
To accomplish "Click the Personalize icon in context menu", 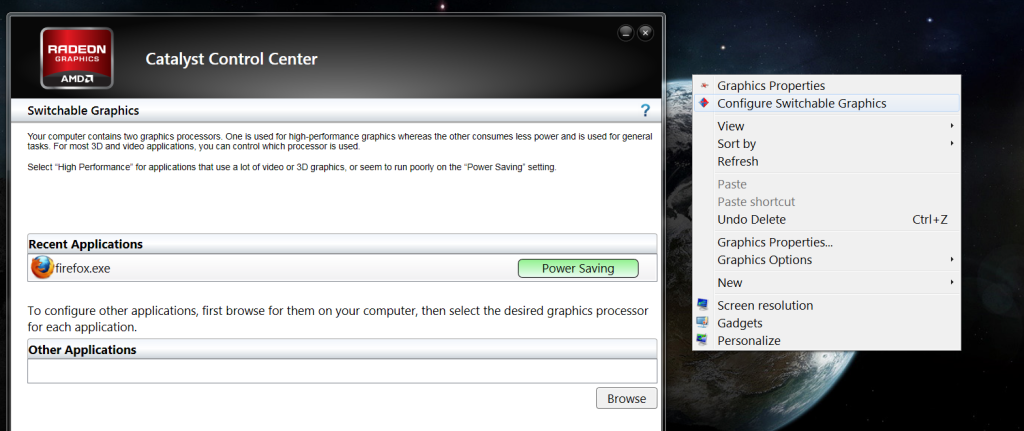I will tap(703, 340).
